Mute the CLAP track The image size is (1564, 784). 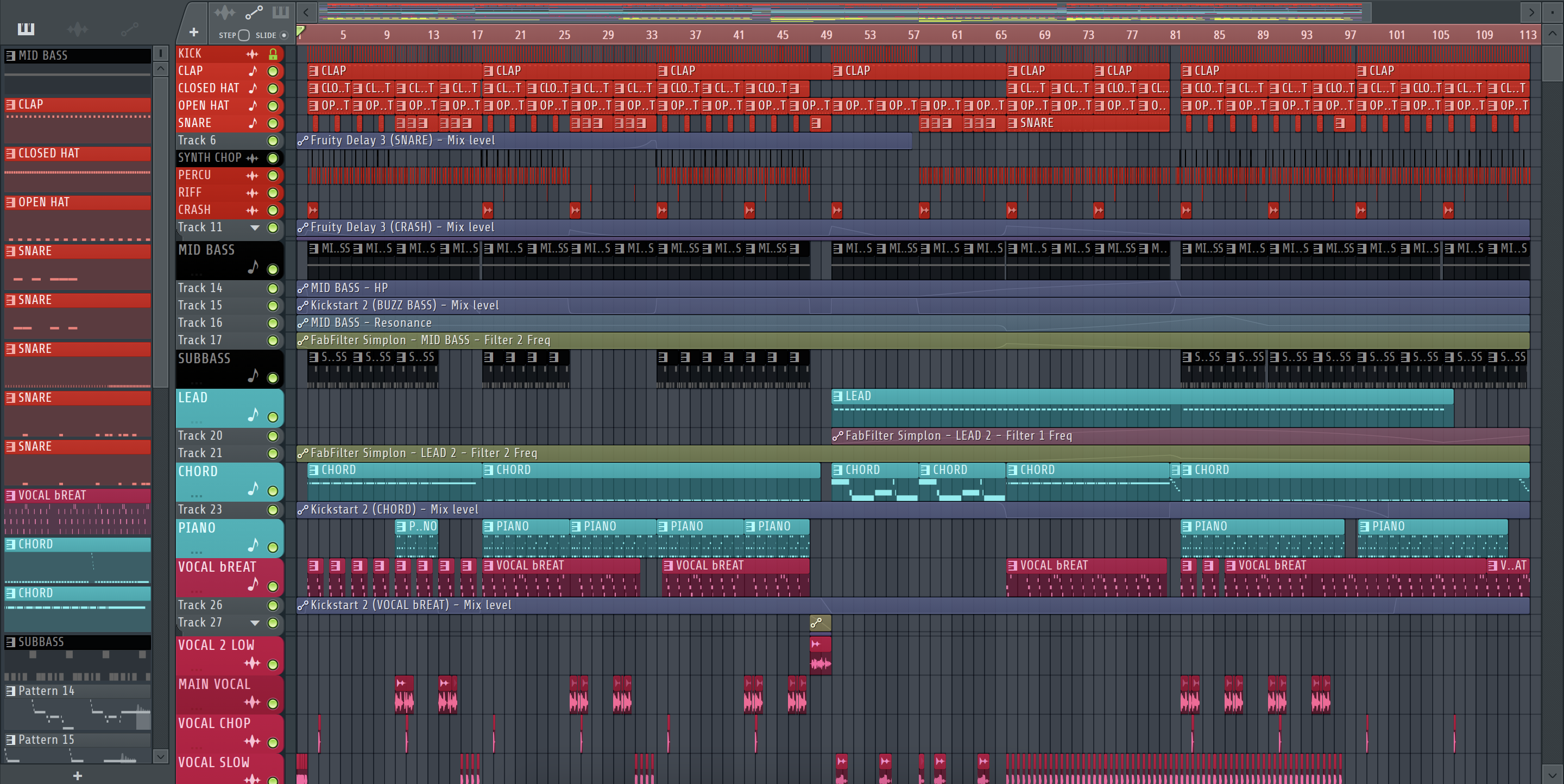pyautogui.click(x=273, y=71)
